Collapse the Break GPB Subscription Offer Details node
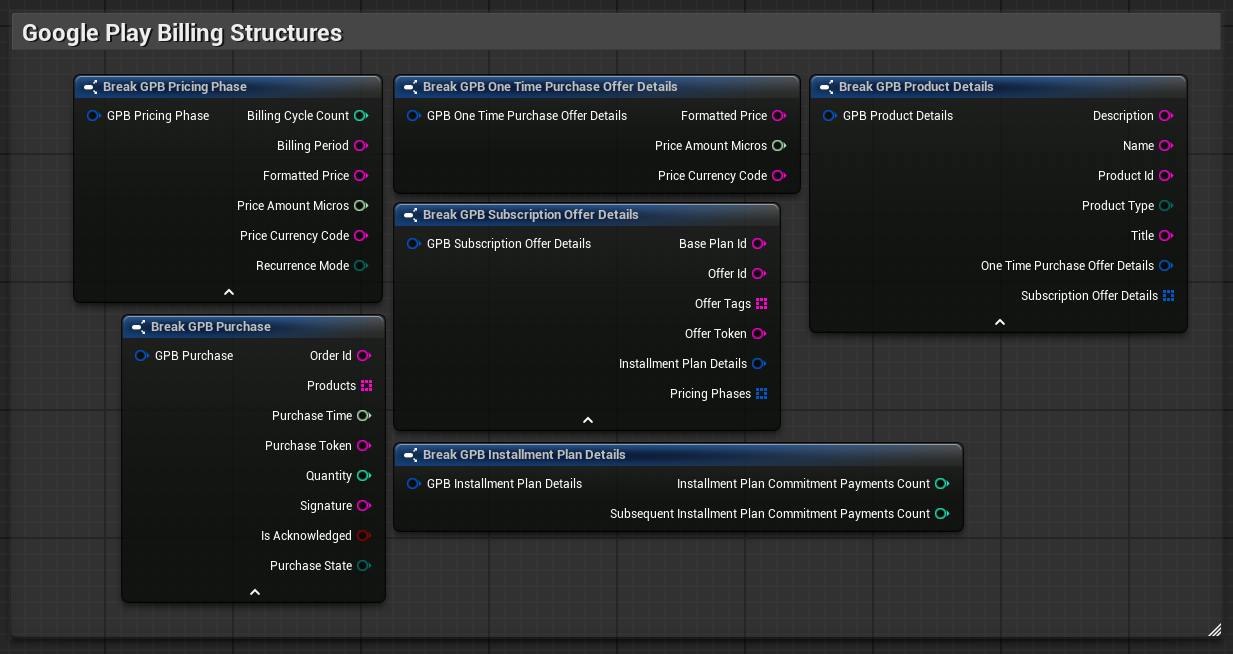Viewport: 1233px width, 654px height. (587, 420)
